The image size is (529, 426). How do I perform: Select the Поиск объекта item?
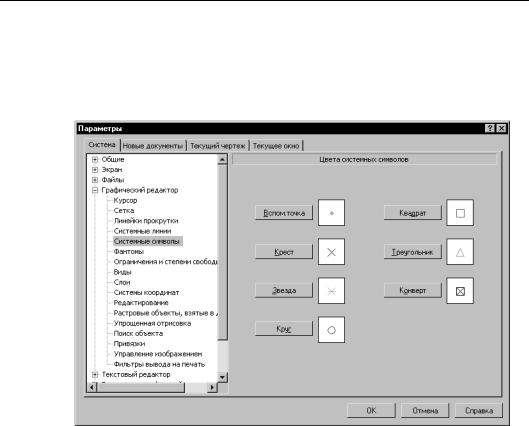coord(138,334)
